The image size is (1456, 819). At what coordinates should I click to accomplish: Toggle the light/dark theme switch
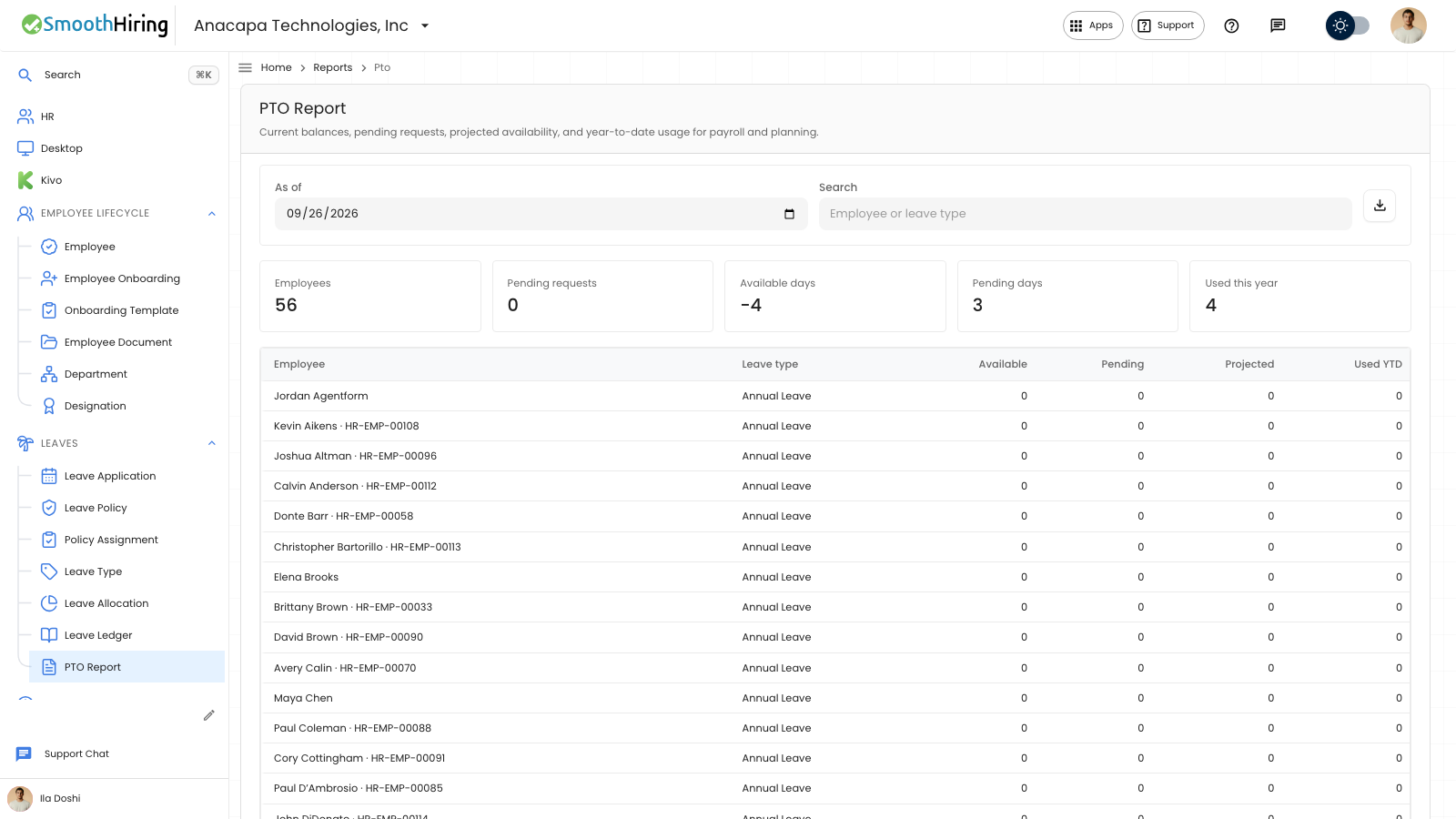click(x=1348, y=25)
